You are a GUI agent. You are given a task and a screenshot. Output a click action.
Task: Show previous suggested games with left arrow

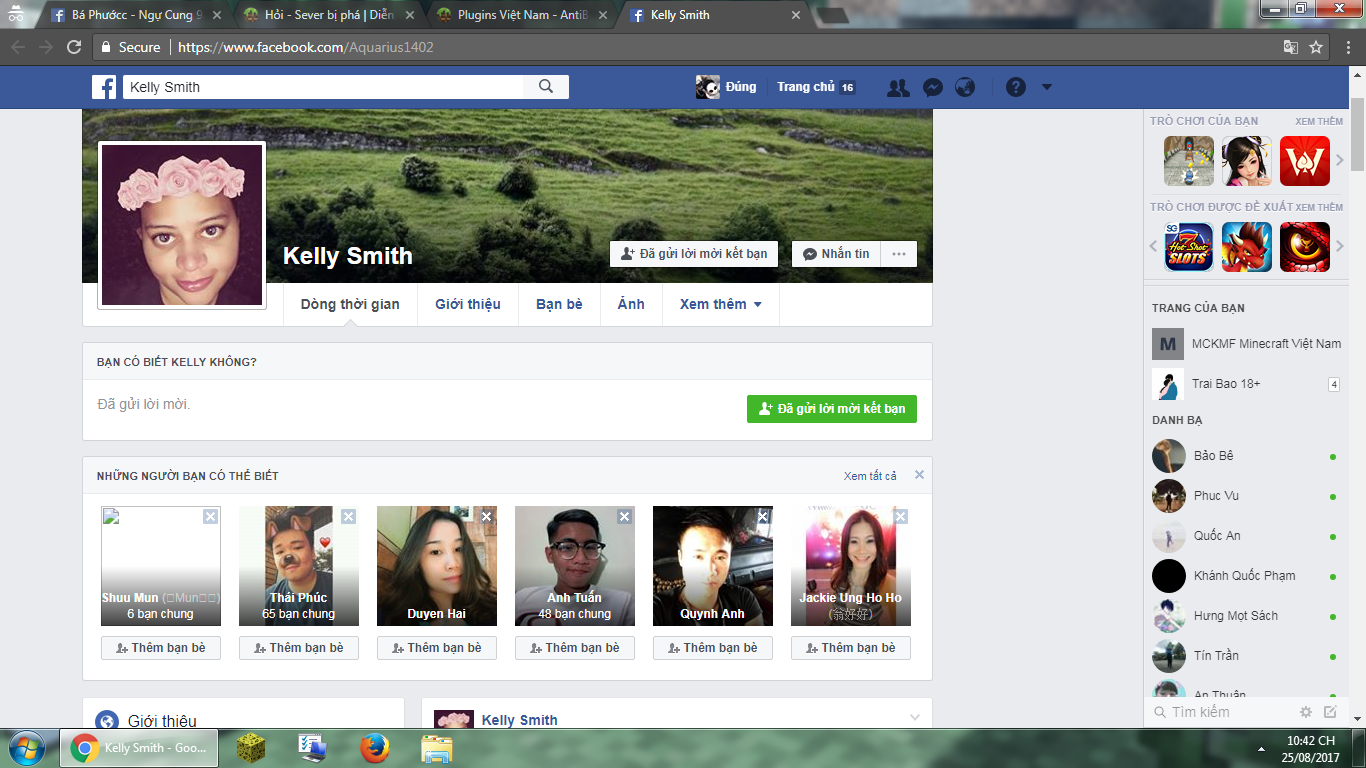tap(1153, 247)
